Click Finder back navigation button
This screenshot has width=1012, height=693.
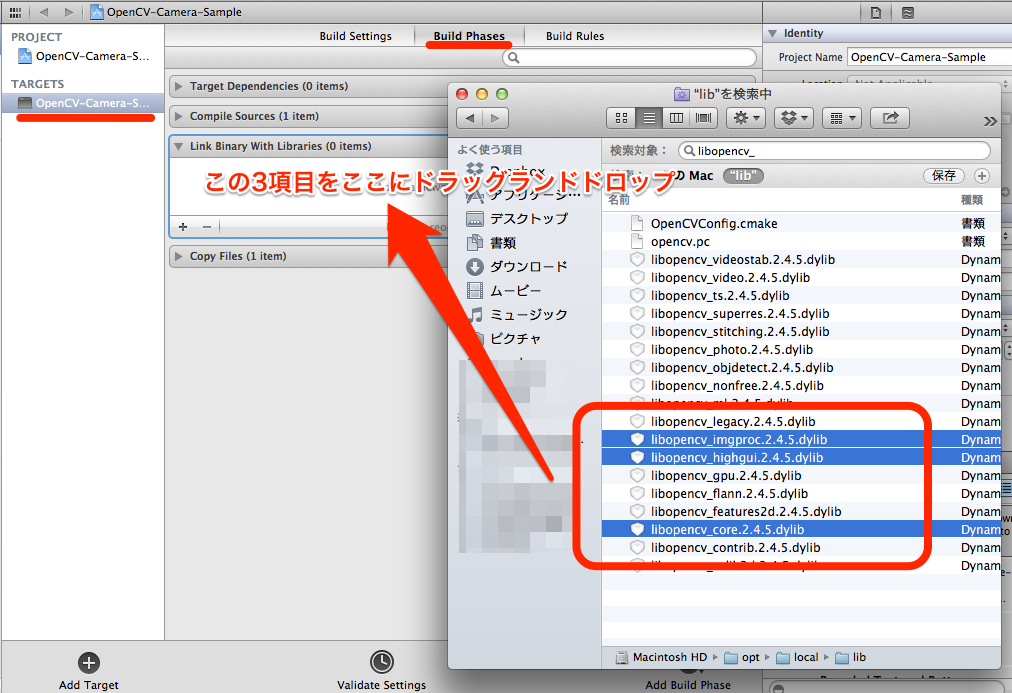tap(470, 118)
